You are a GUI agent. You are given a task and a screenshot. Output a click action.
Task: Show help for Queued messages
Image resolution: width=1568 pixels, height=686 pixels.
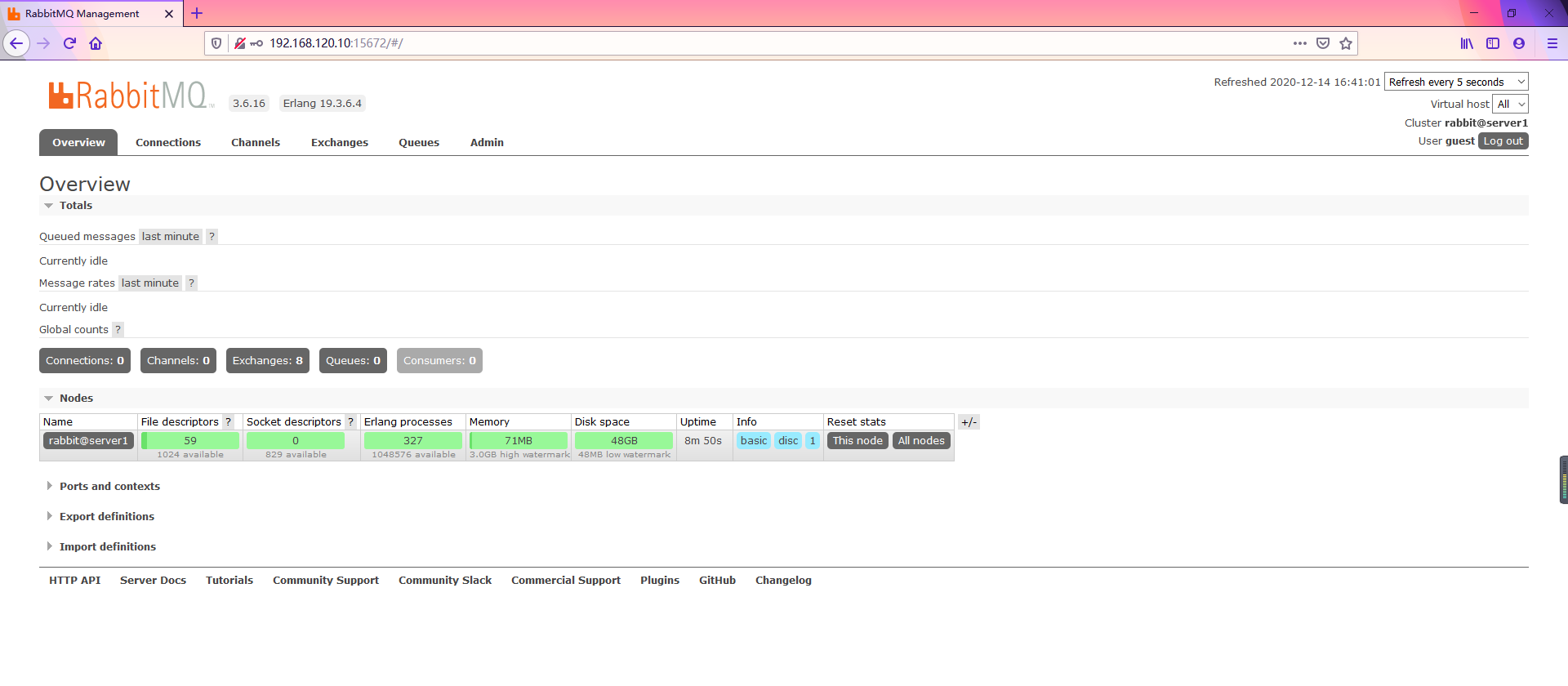(x=212, y=237)
